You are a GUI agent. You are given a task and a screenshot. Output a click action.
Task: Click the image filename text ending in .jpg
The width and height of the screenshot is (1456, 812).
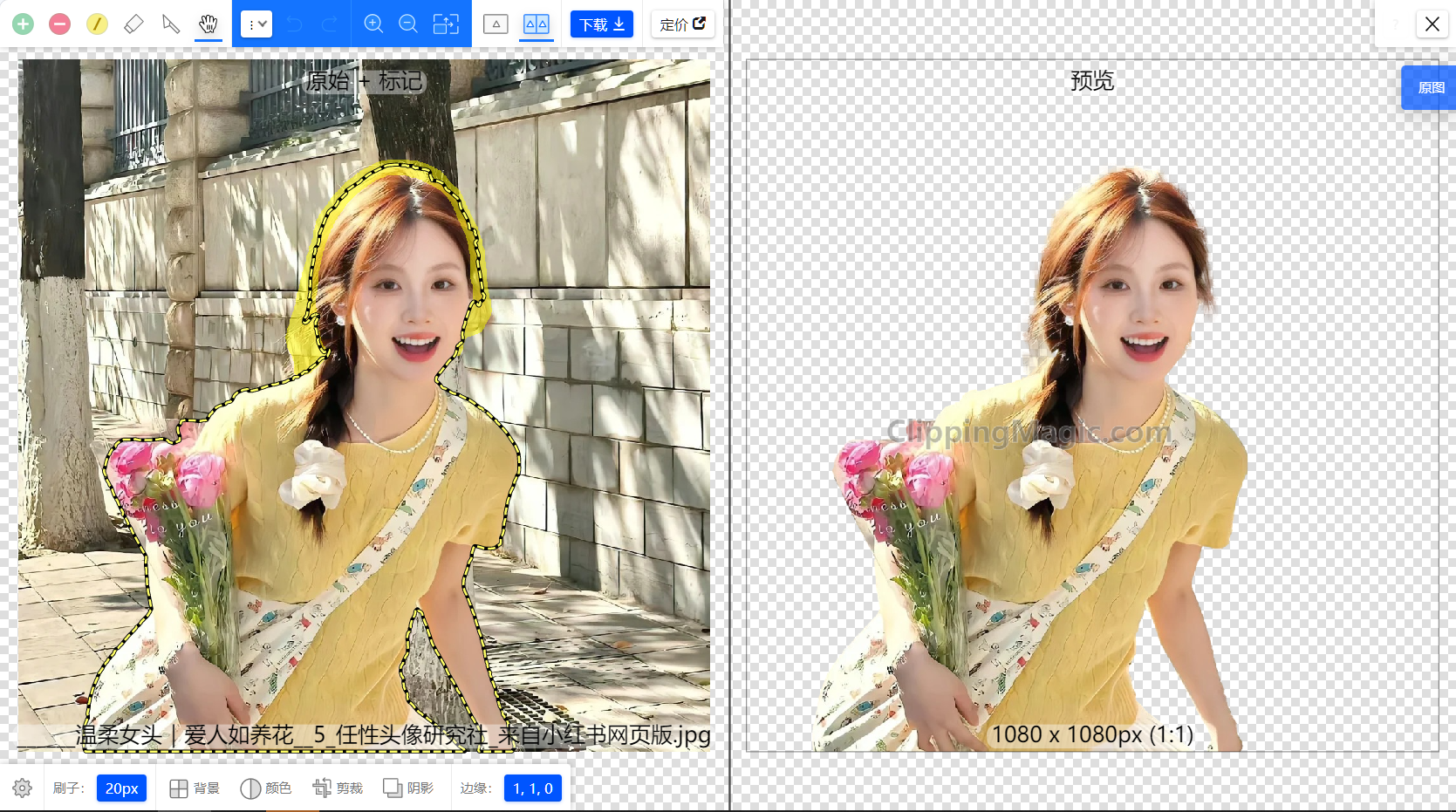point(393,735)
